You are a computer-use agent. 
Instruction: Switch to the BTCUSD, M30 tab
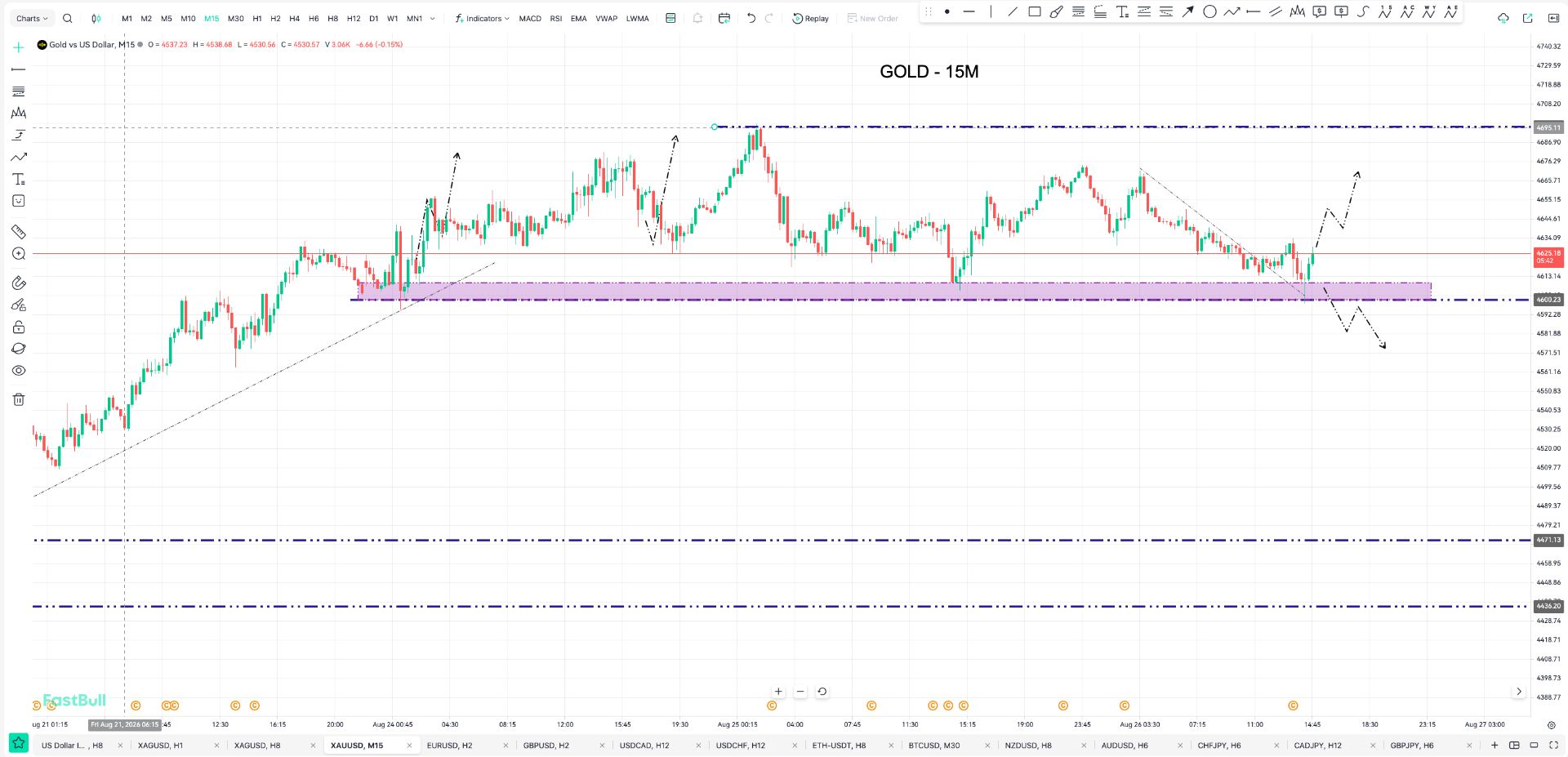pos(934,745)
